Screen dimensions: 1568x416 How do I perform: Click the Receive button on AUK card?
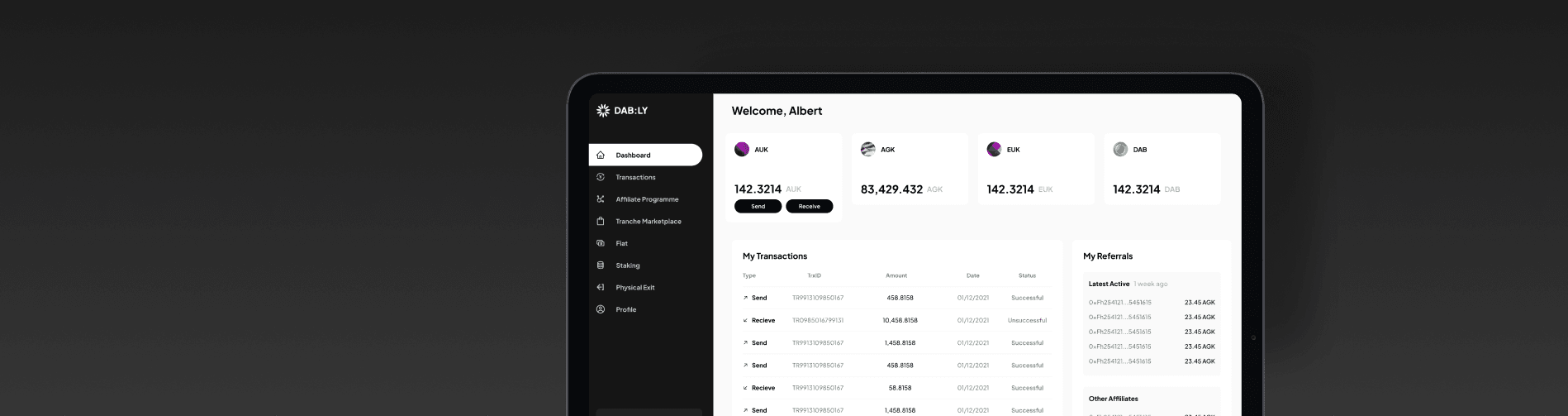point(809,206)
